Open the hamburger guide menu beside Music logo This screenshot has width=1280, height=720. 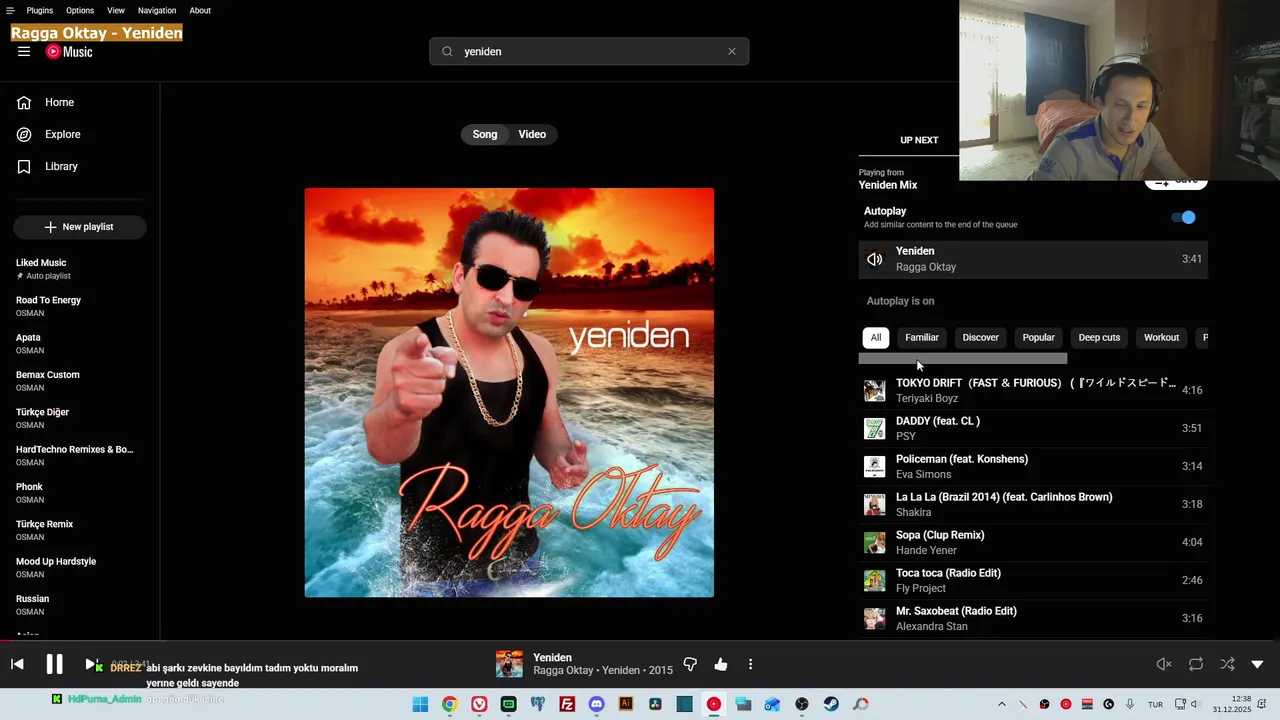point(24,52)
